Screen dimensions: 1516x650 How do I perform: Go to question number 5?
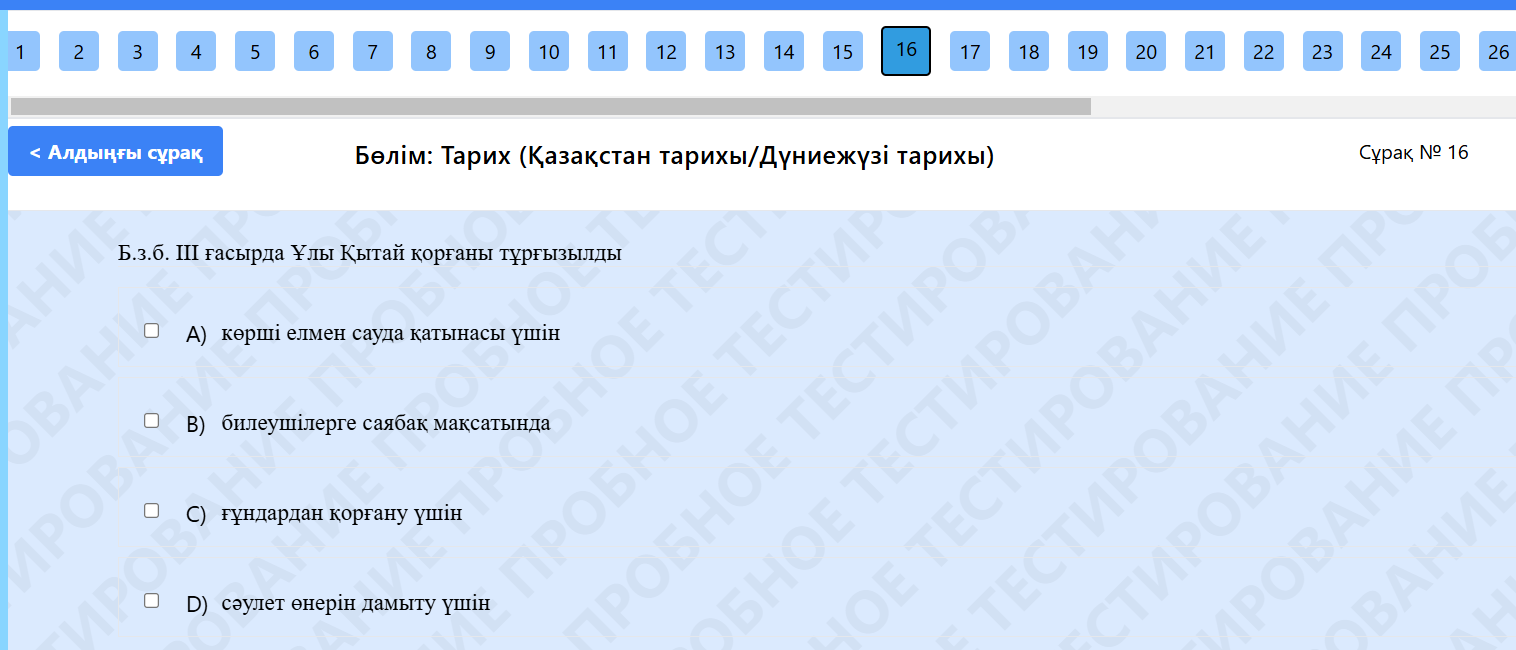click(255, 51)
